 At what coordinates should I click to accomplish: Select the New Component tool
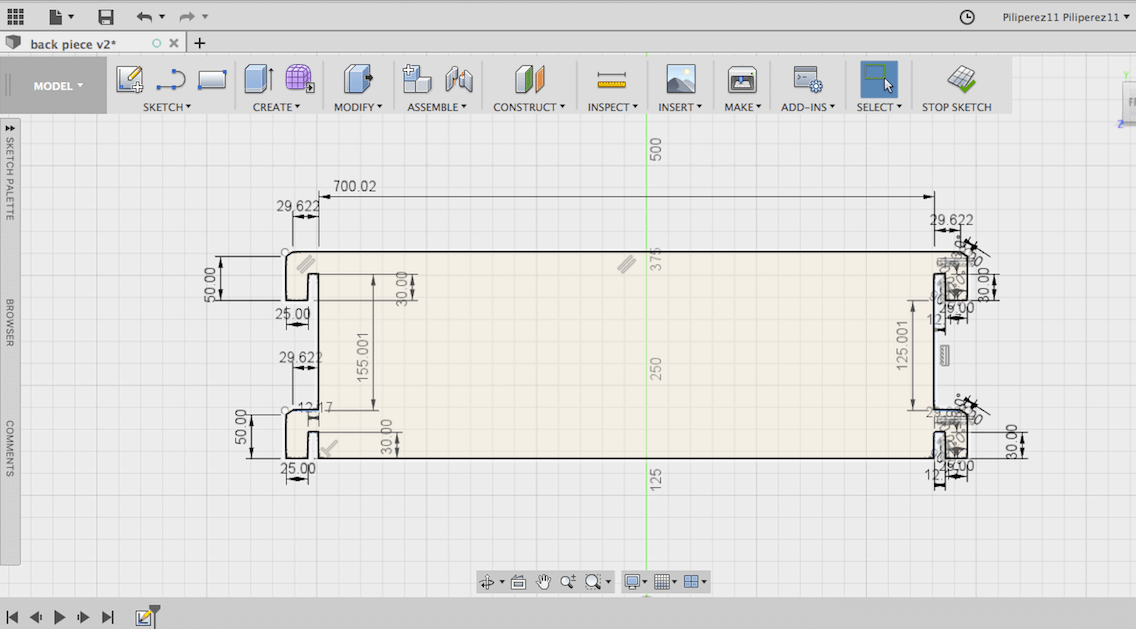(x=417, y=79)
